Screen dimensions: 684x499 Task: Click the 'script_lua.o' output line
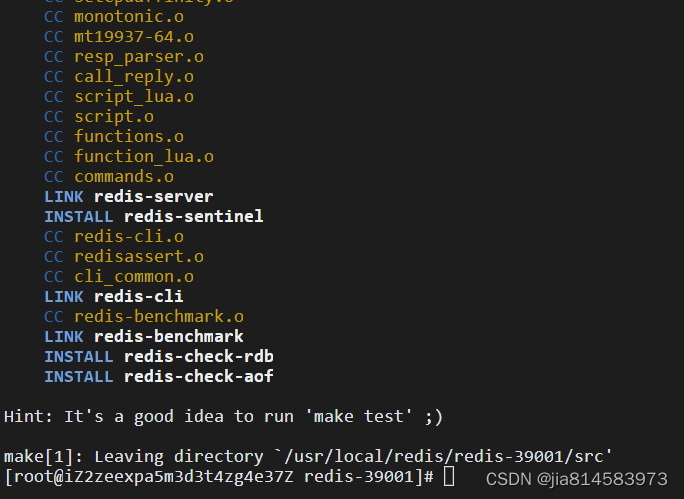(119, 97)
